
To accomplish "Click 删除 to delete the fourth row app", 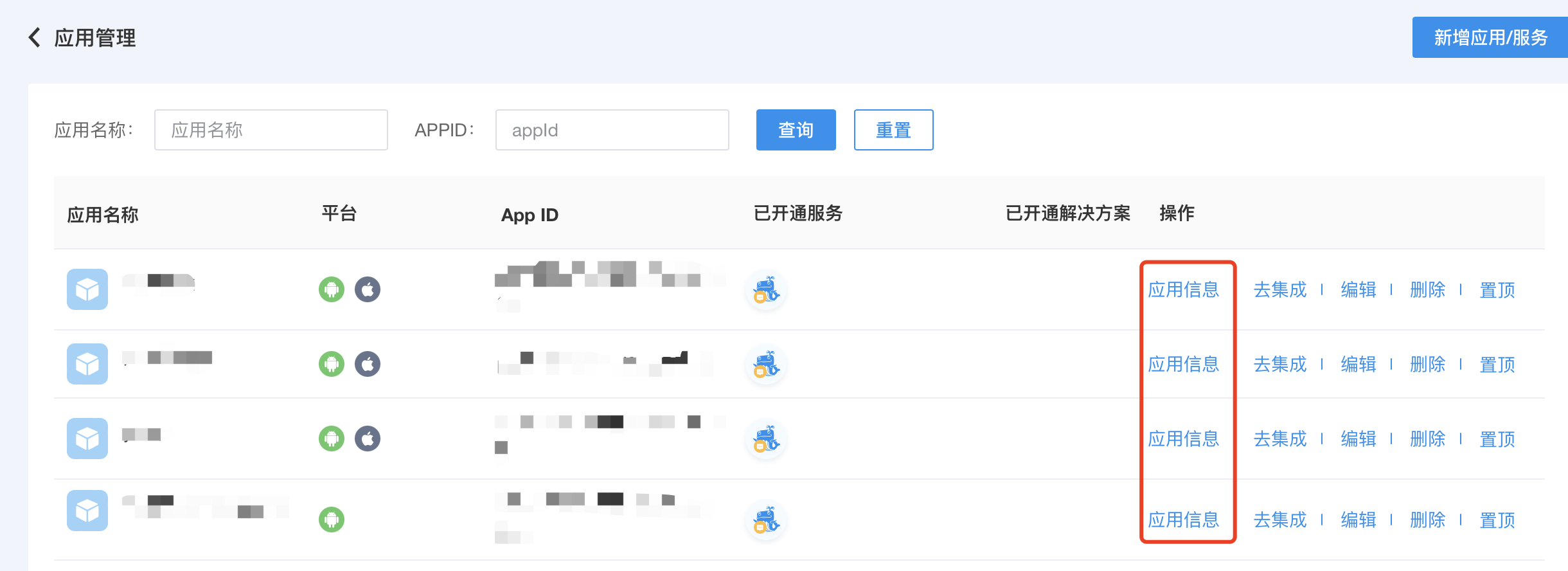I will (x=1428, y=520).
